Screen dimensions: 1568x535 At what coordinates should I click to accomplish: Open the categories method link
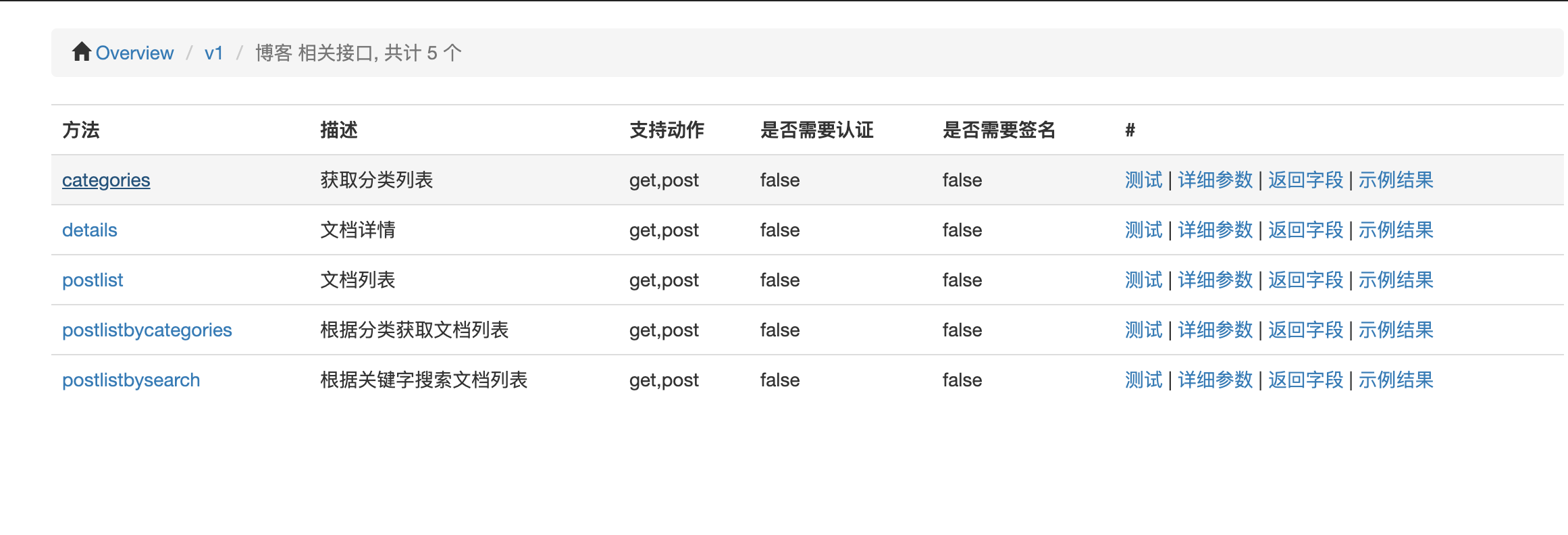pyautogui.click(x=106, y=180)
